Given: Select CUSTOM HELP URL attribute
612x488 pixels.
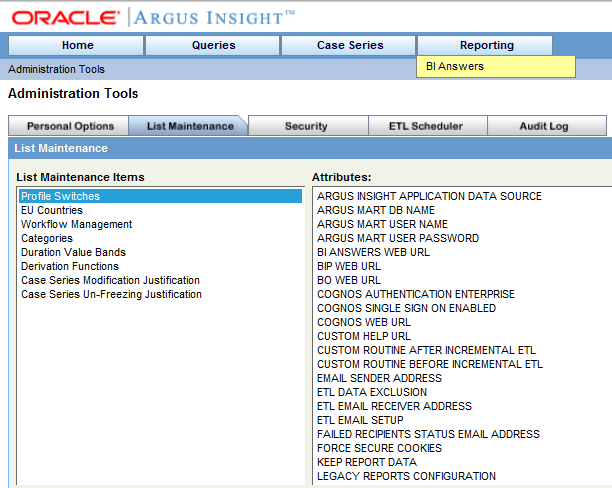Looking at the screenshot, I should (x=364, y=336).
